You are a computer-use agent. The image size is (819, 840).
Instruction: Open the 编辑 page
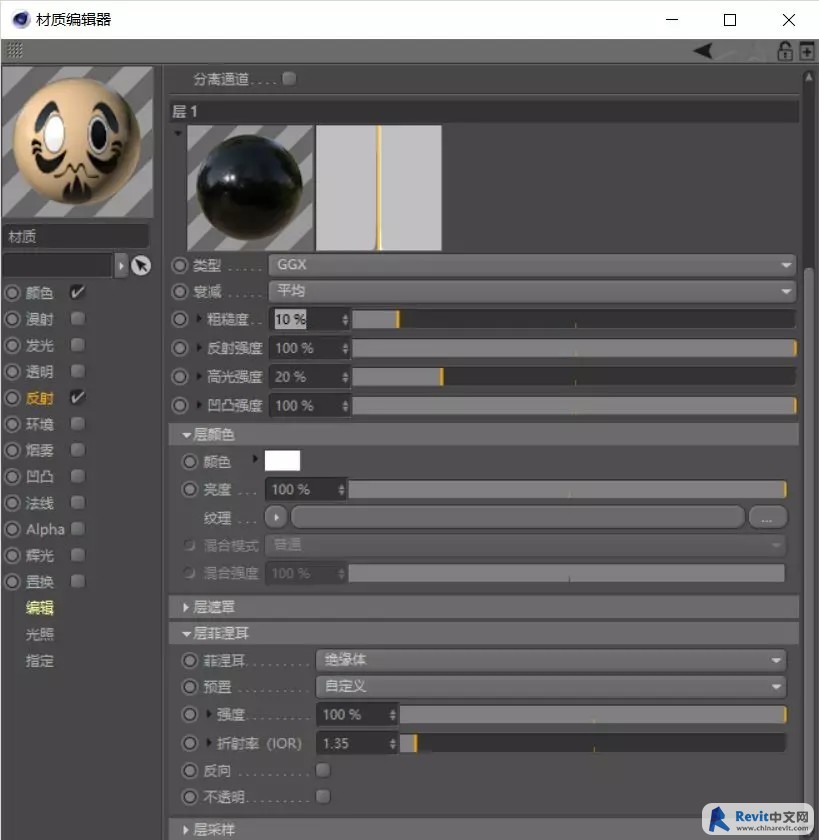pos(40,608)
